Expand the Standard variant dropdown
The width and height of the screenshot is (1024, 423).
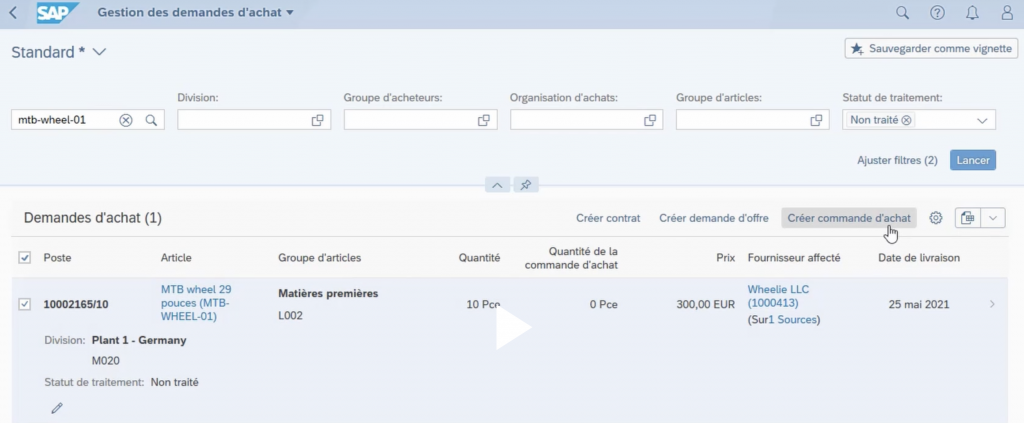pyautogui.click(x=99, y=52)
